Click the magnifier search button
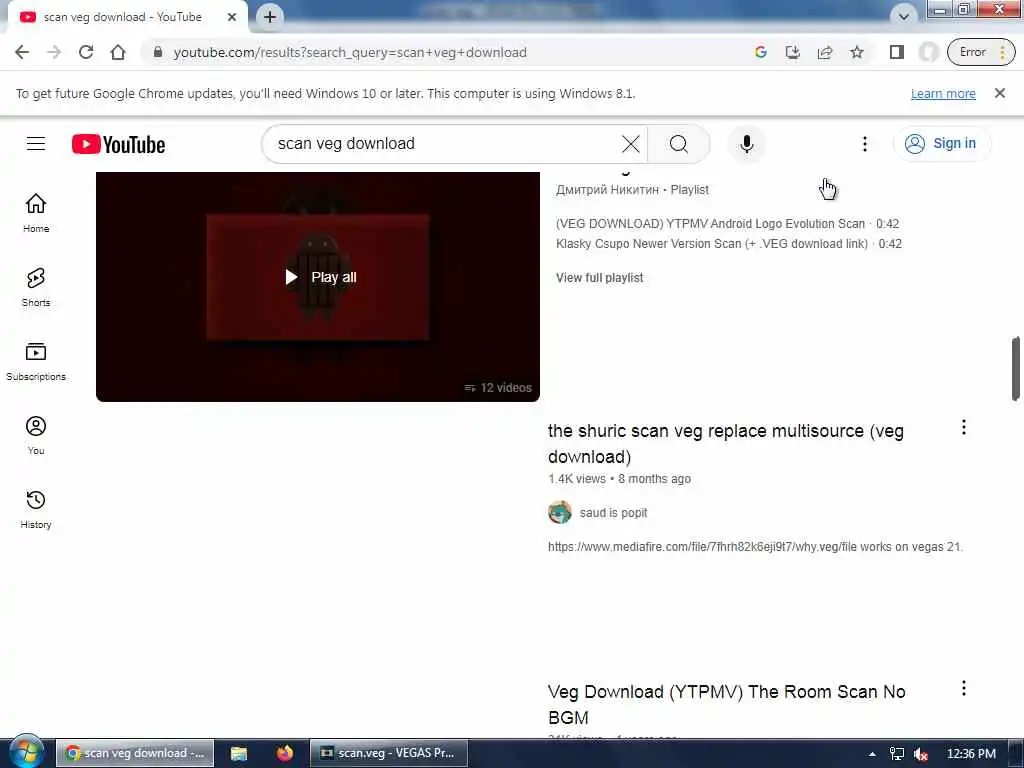Viewport: 1024px width, 768px height. click(x=679, y=144)
